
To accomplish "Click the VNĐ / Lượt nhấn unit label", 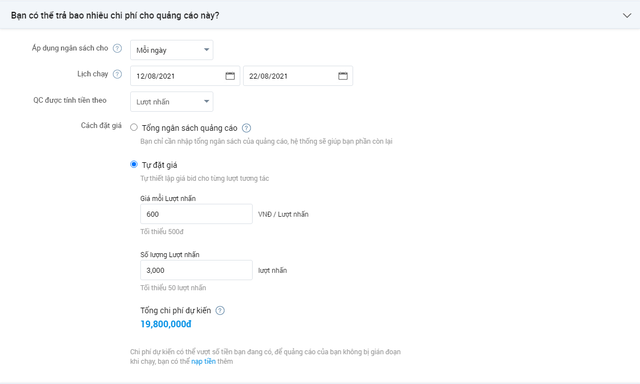I will [283, 214].
